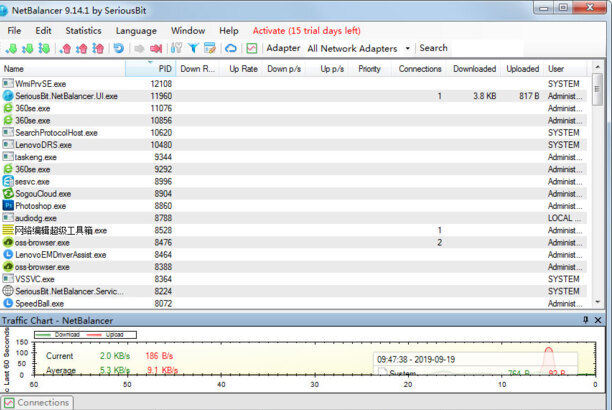The width and height of the screenshot is (612, 410).
Task: Sort by the Uploaded column header
Action: 522,69
